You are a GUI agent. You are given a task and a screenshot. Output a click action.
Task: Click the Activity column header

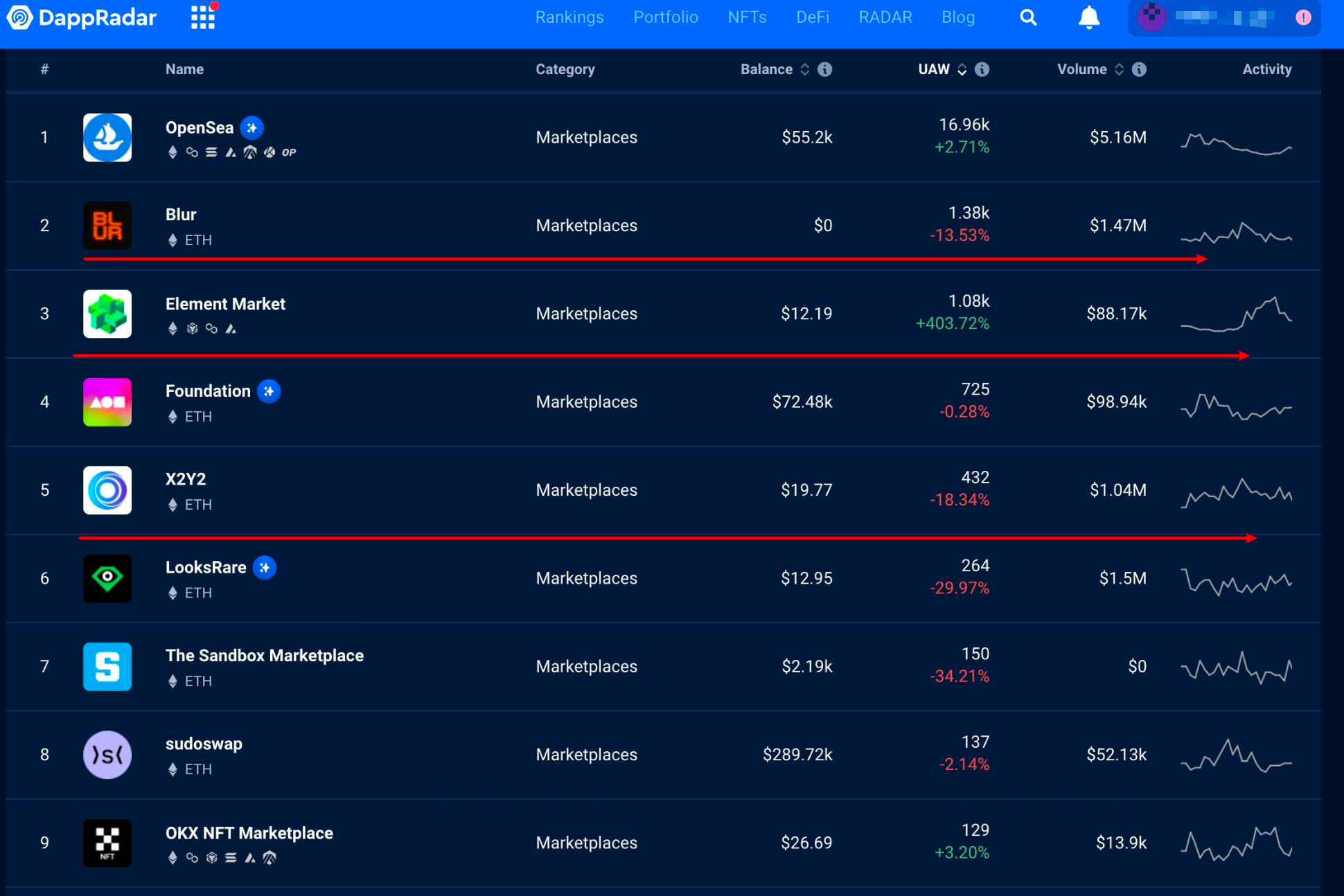(1267, 69)
